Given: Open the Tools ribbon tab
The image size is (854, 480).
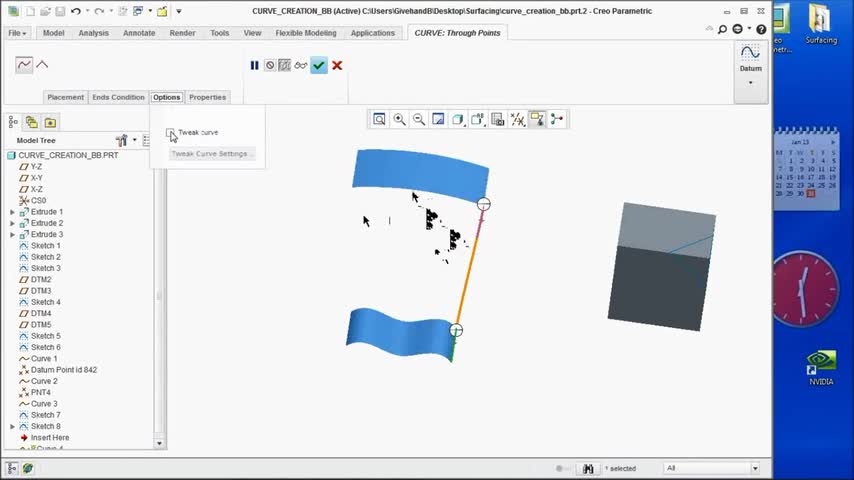Looking at the screenshot, I should (x=219, y=33).
